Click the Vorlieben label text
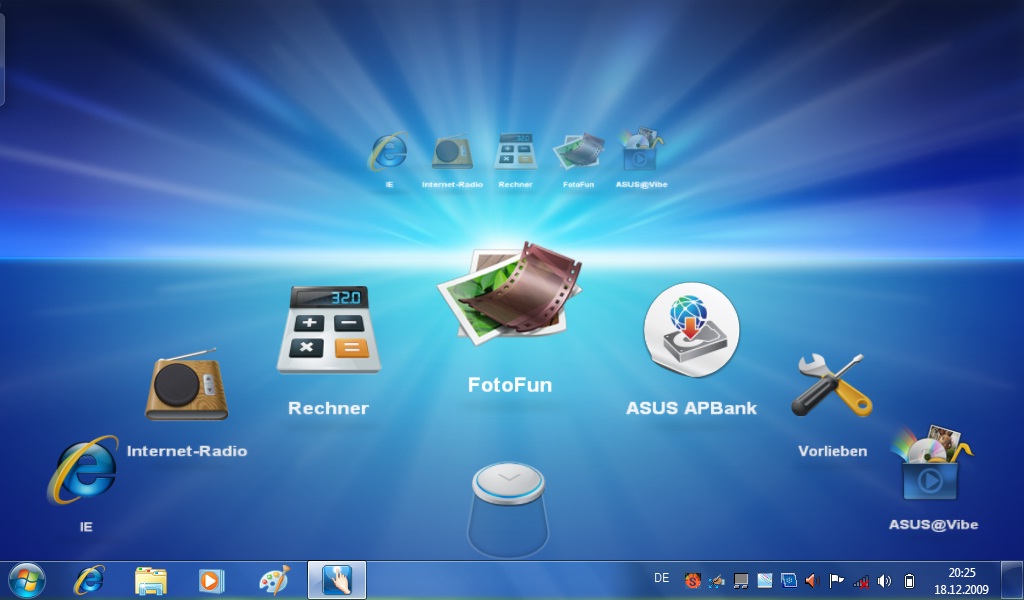The width and height of the screenshot is (1024, 600). (x=833, y=451)
